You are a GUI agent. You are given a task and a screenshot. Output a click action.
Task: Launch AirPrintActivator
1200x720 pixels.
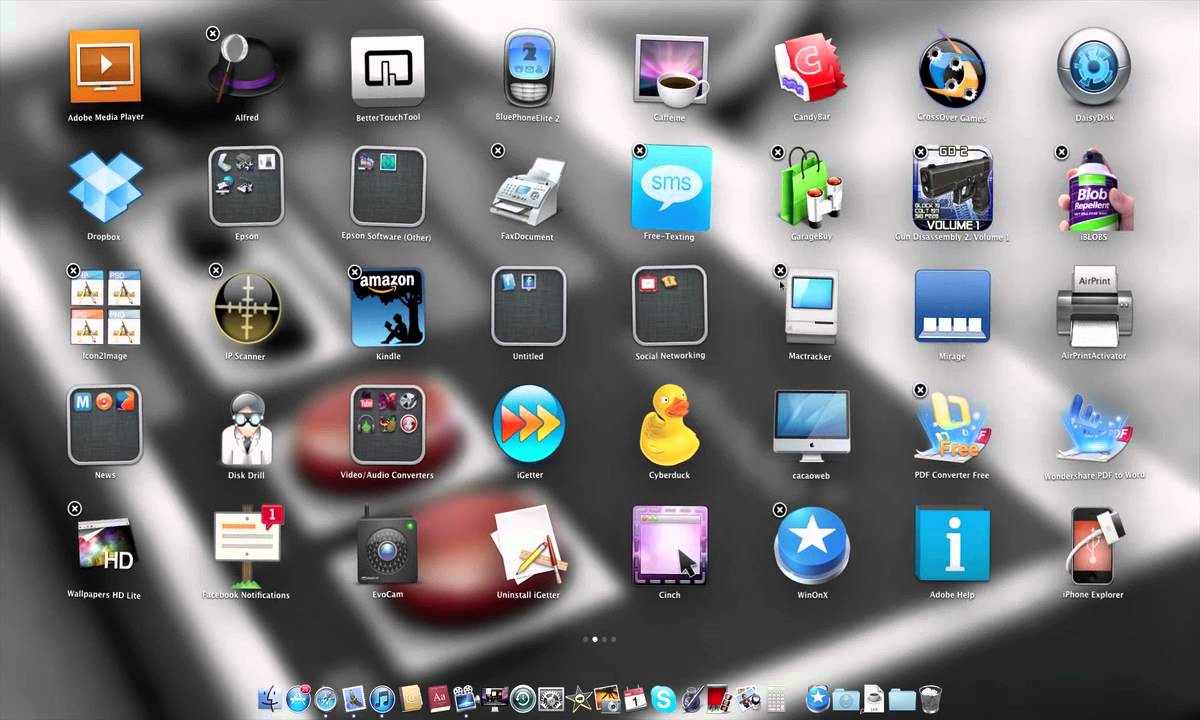click(x=1094, y=305)
